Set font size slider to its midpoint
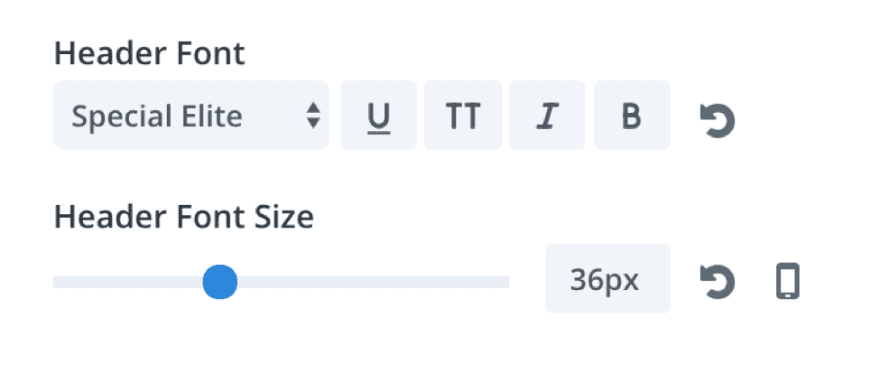Screen dimensions: 880x373 coord(281,282)
